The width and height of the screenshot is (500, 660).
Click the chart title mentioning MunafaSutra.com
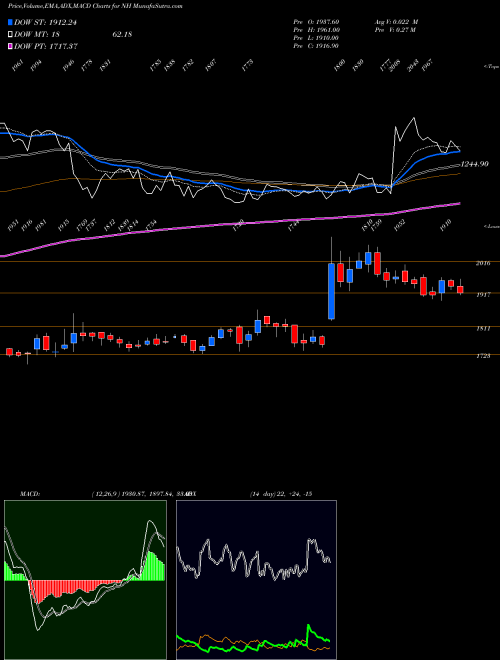(95, 6)
